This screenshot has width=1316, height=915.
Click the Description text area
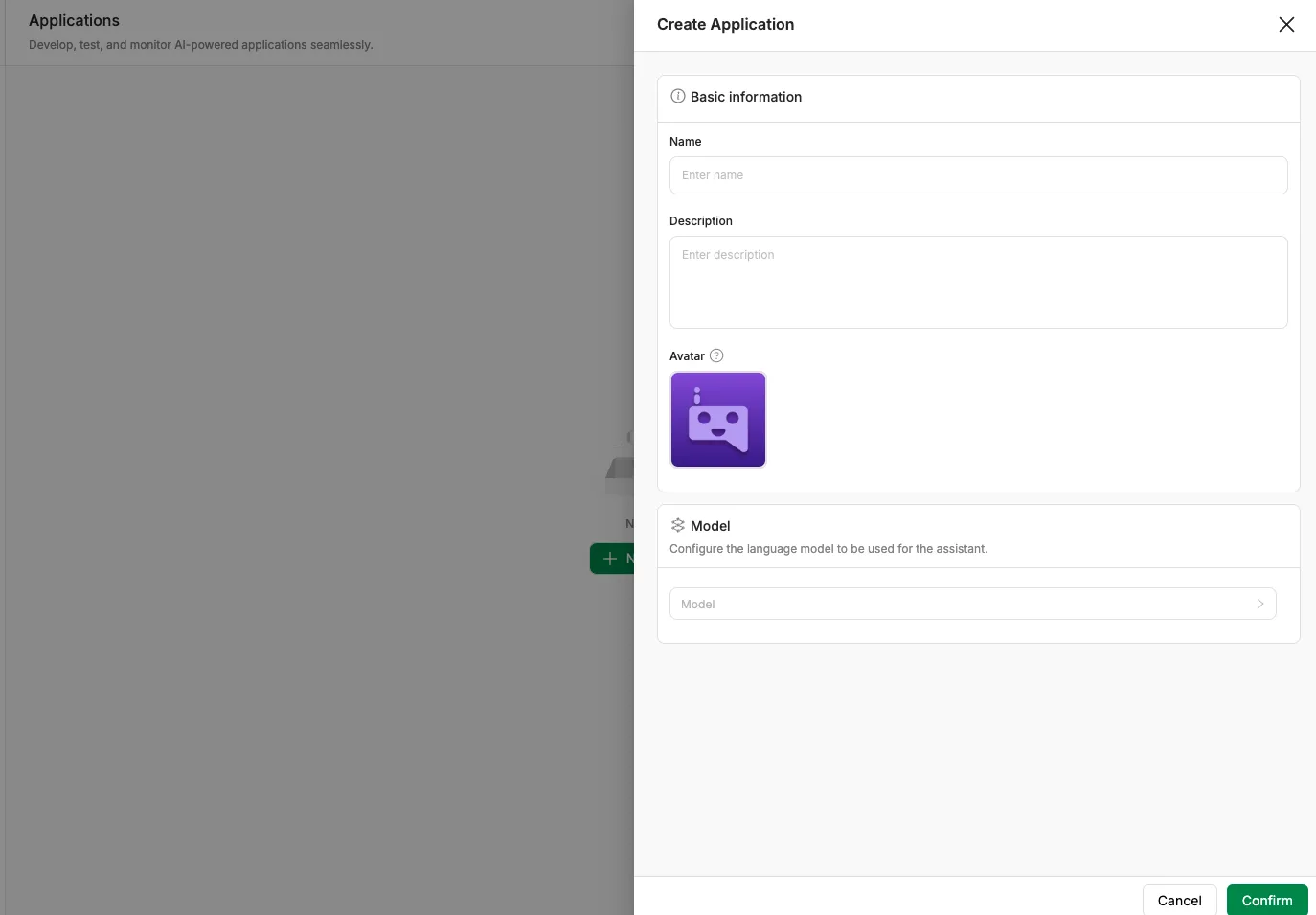pyautogui.click(x=978, y=282)
